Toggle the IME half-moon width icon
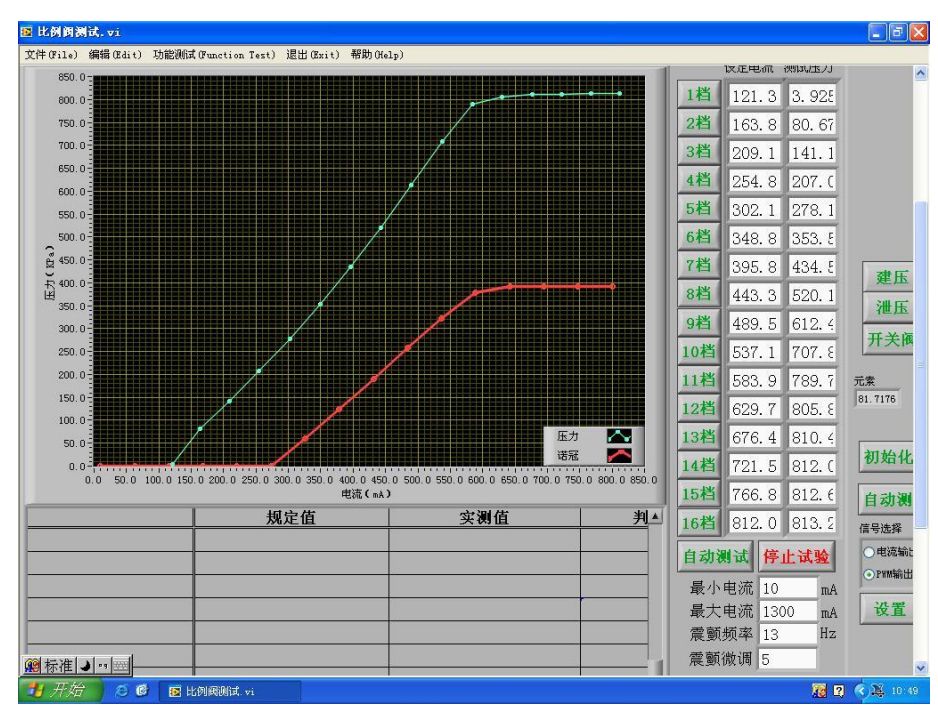The image size is (938, 724). pyautogui.click(x=88, y=665)
